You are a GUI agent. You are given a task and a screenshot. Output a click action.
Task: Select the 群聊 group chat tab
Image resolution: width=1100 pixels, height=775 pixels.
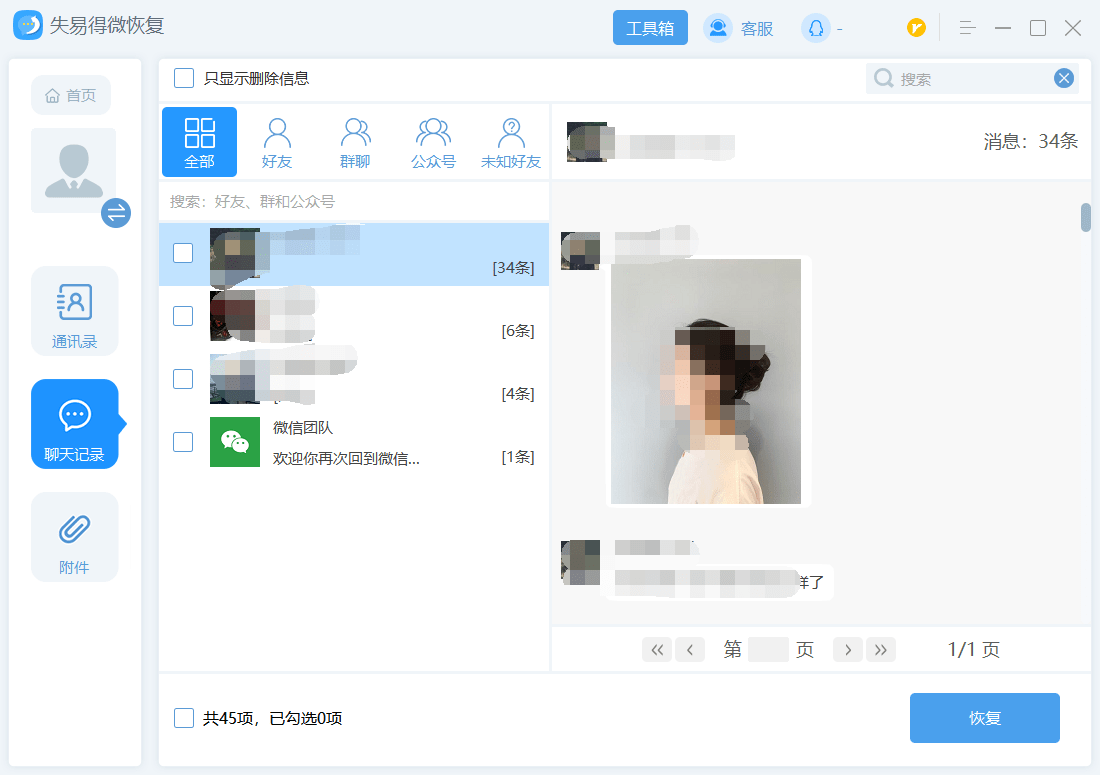pos(355,142)
